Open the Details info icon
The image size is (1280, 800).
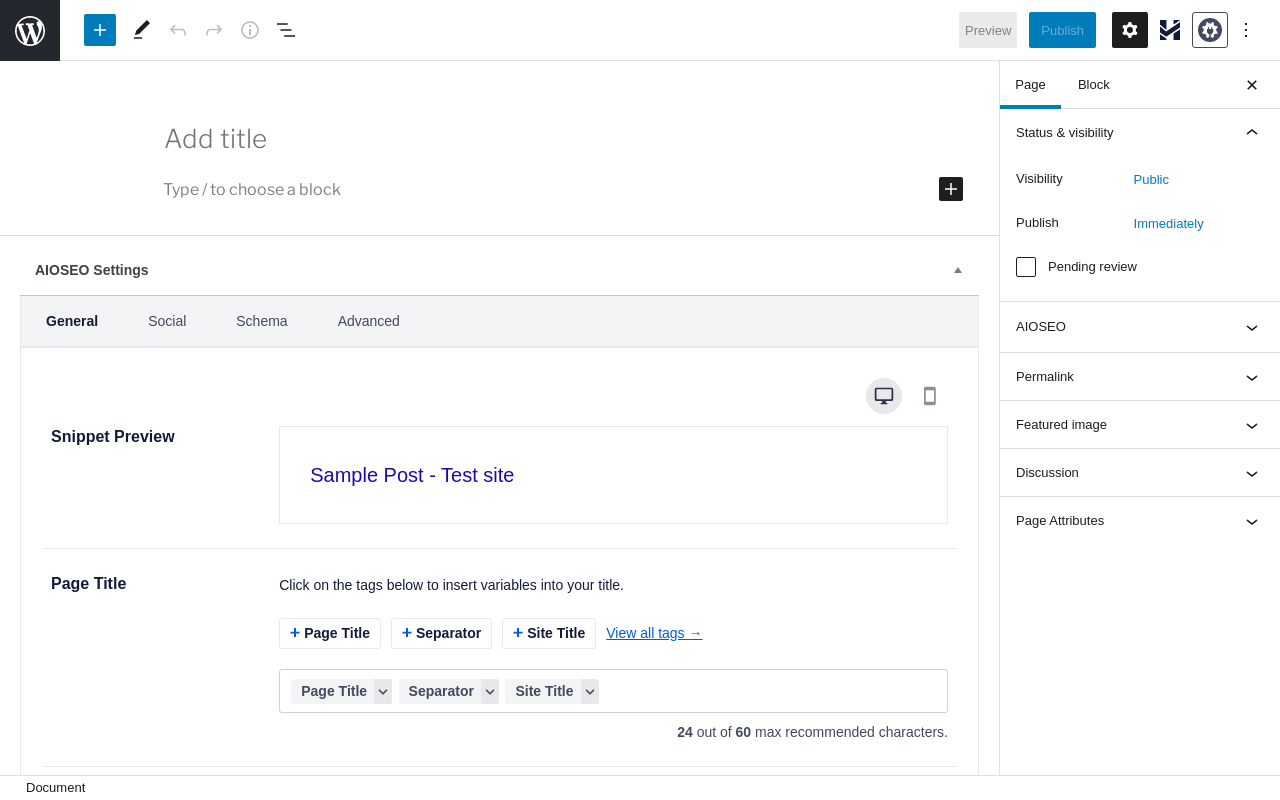(x=250, y=30)
